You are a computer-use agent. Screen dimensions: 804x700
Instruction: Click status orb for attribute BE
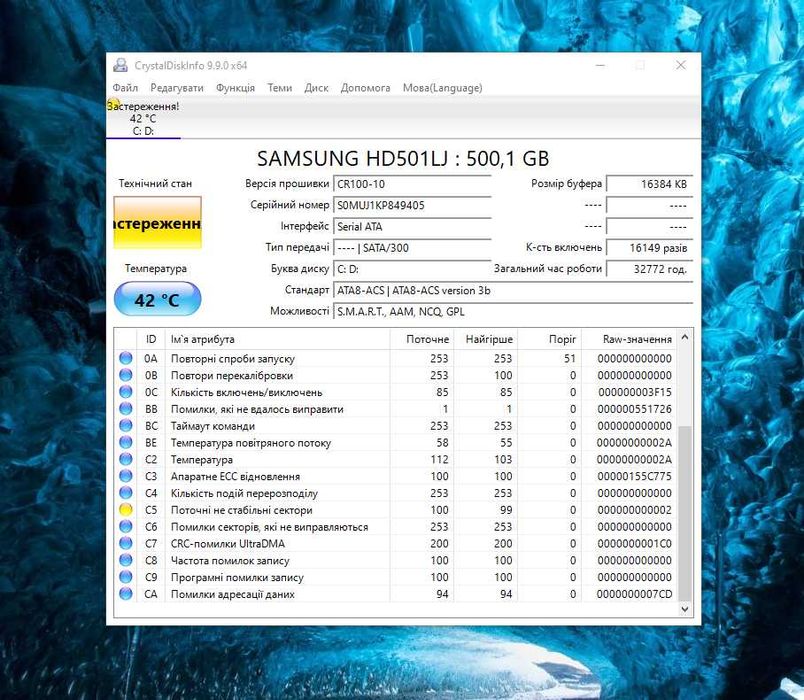(126, 442)
